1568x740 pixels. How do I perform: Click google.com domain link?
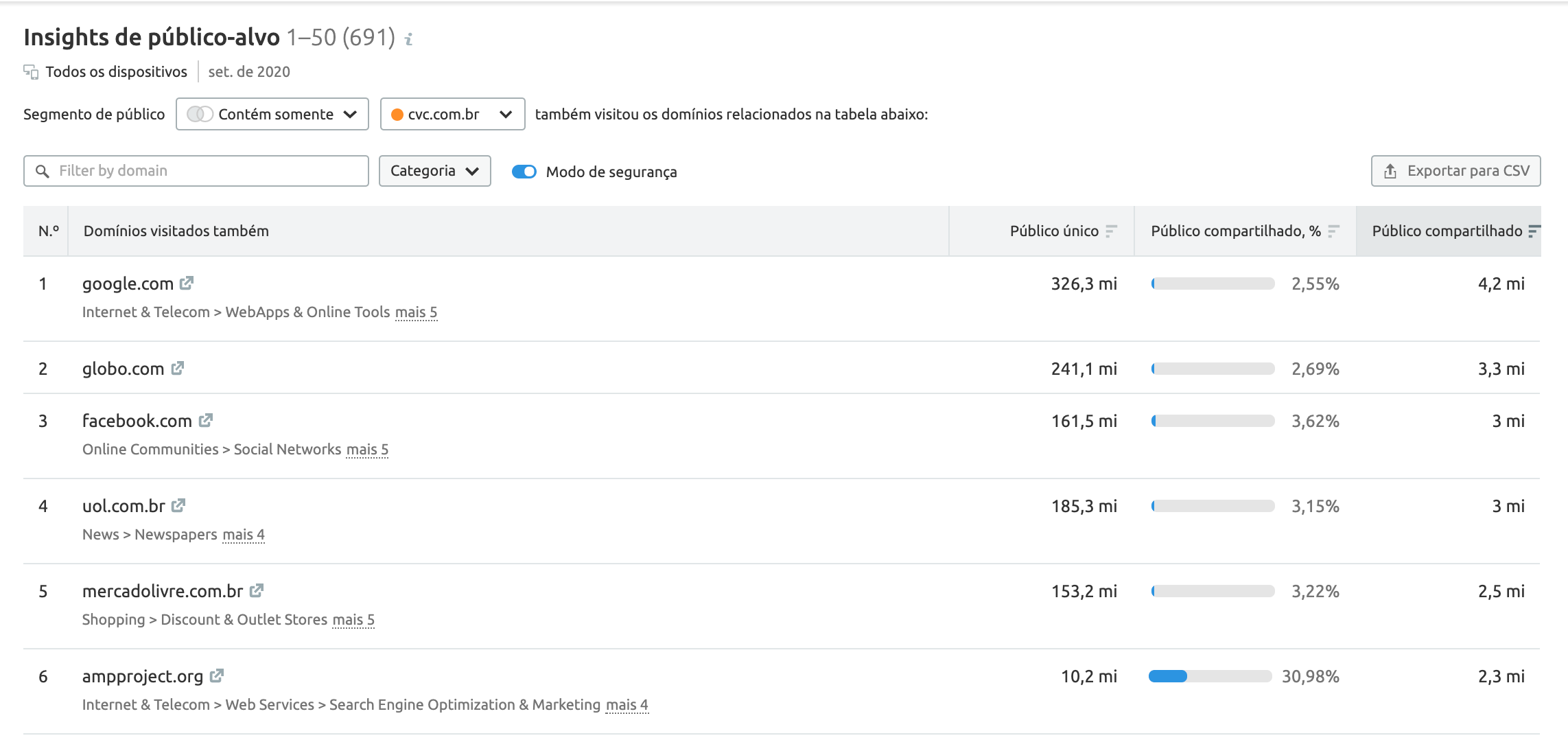point(128,284)
